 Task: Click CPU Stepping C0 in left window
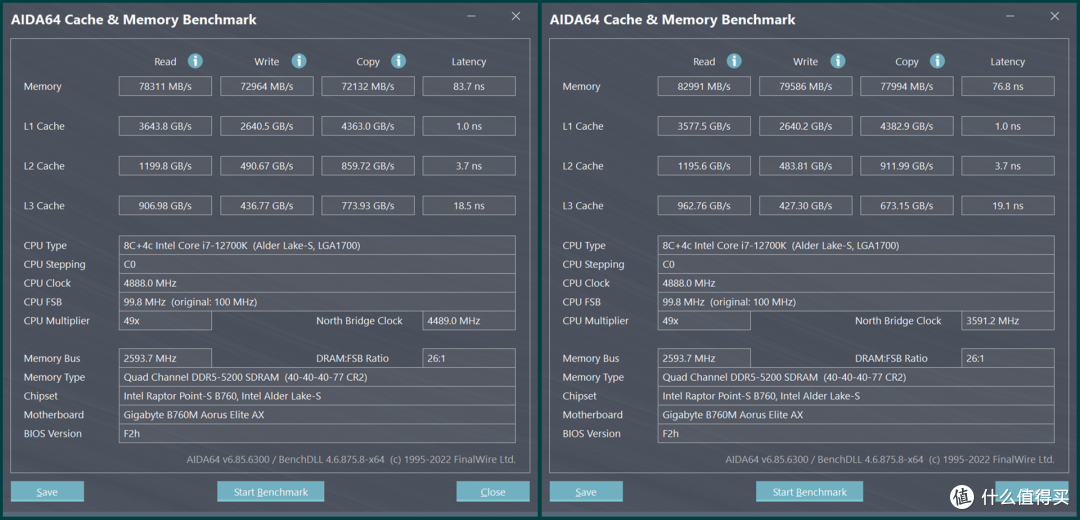317,264
